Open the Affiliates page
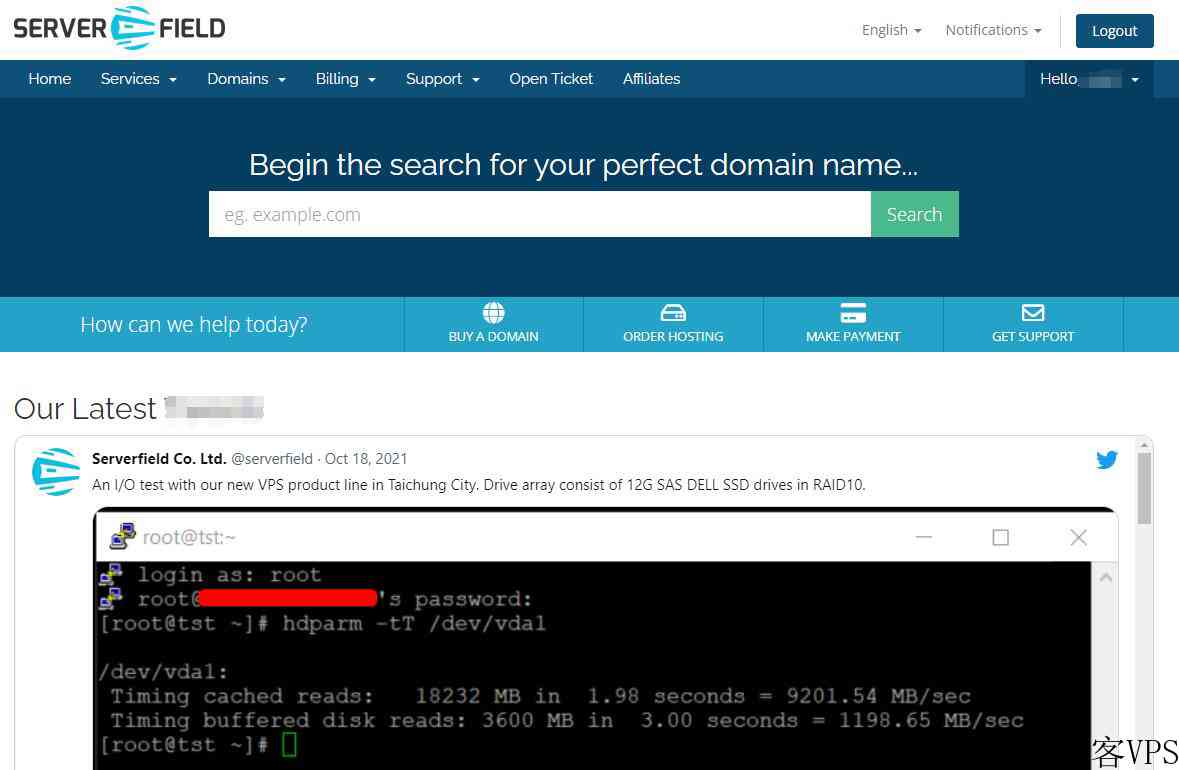 click(x=651, y=78)
